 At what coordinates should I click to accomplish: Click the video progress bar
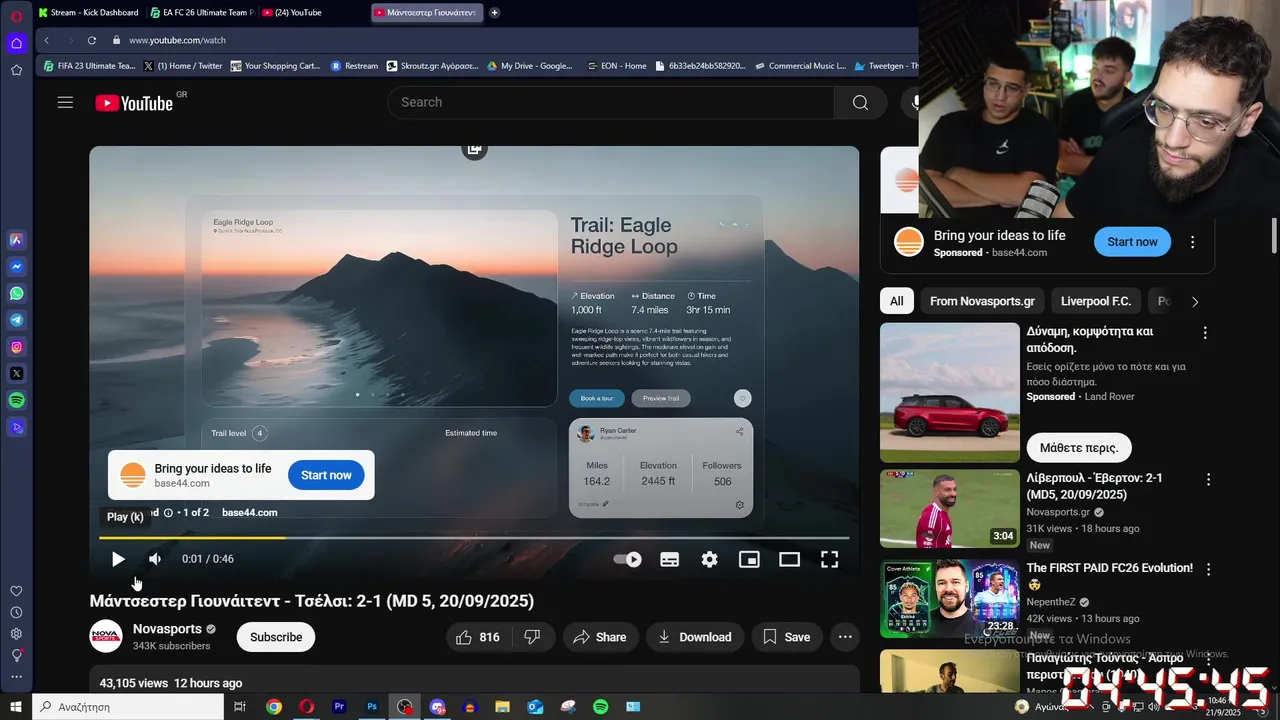click(474, 538)
